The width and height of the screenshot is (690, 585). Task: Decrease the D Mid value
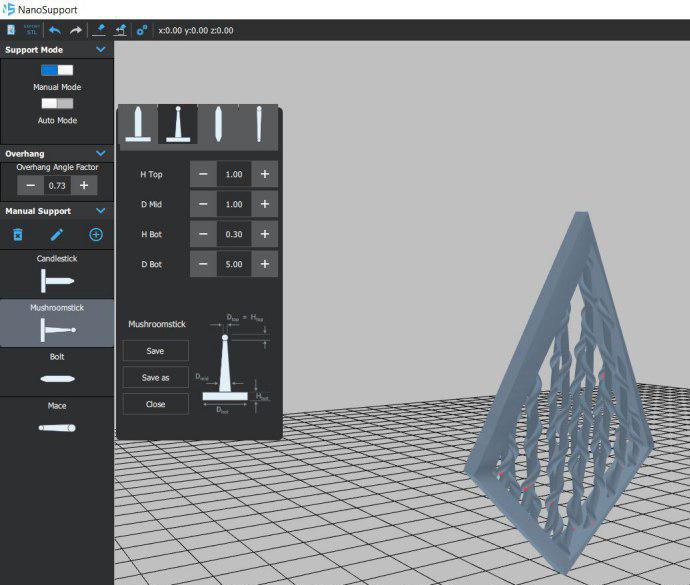(x=203, y=204)
